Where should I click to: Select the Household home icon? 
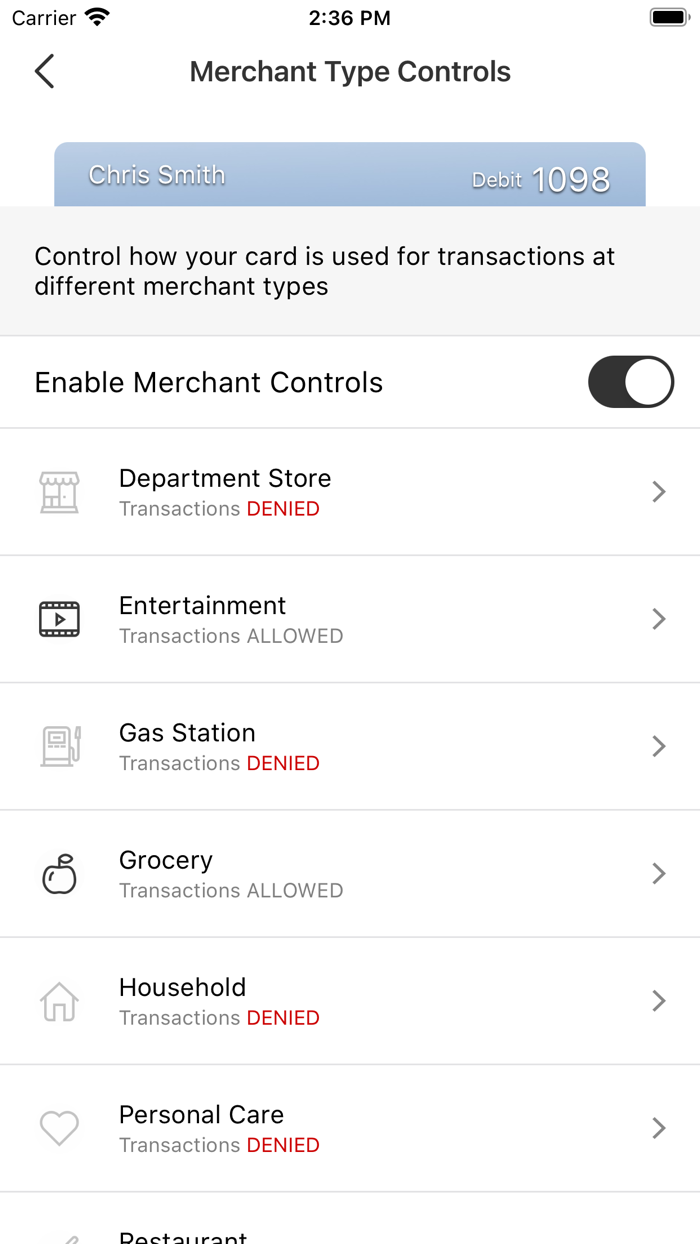tap(59, 1000)
